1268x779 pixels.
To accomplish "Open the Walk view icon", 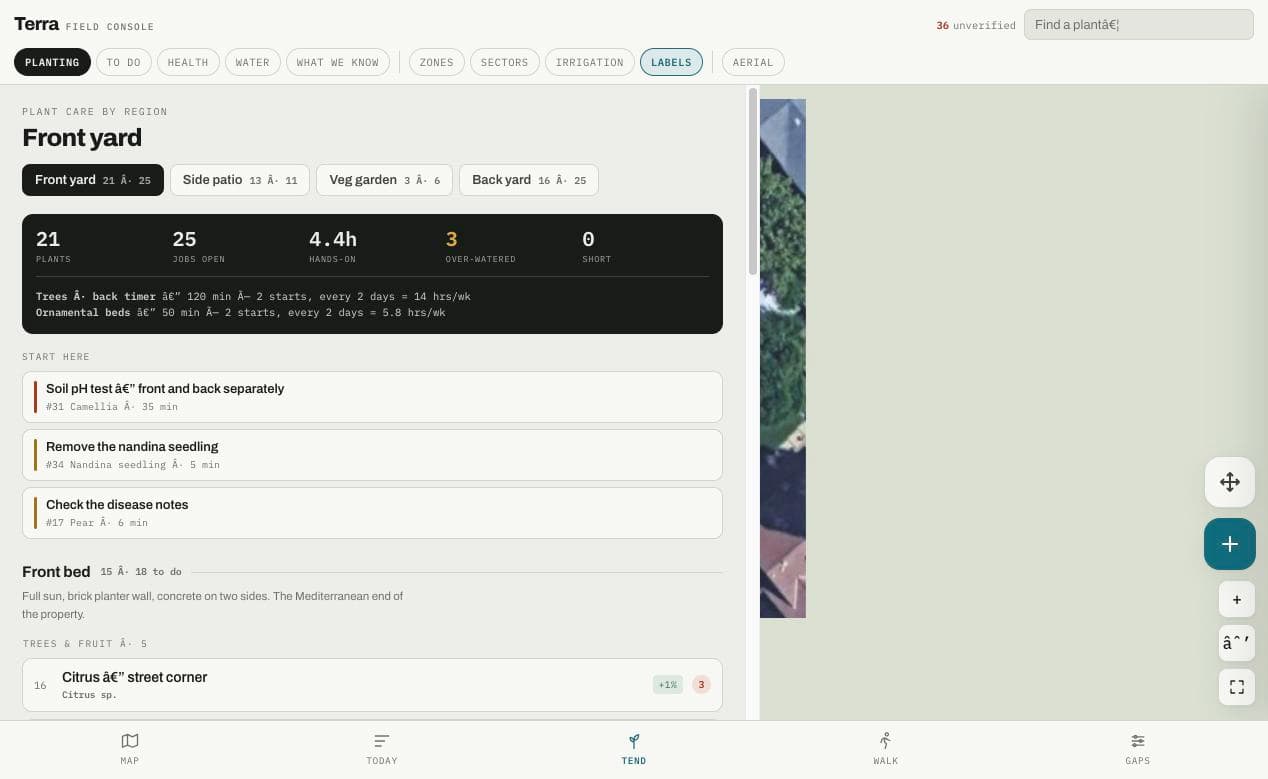I will click(x=886, y=741).
